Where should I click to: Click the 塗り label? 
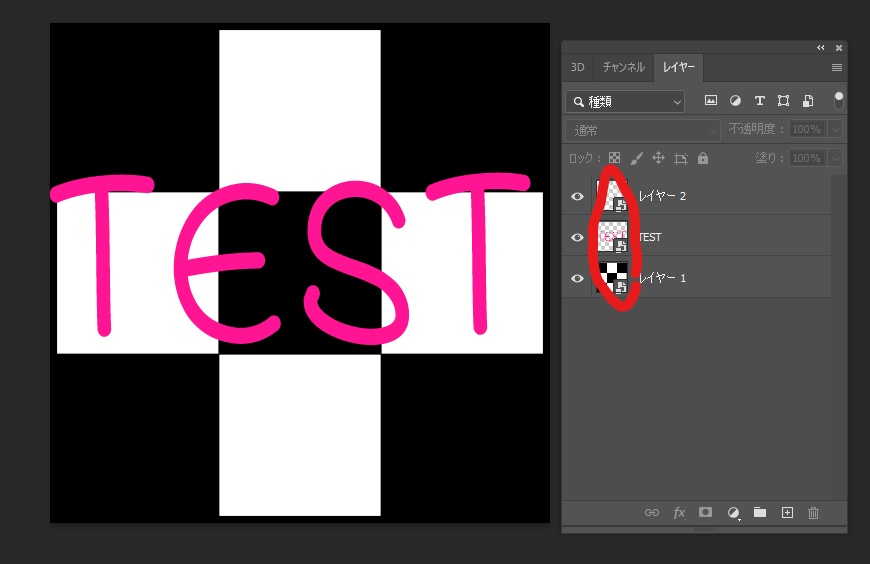(770, 158)
